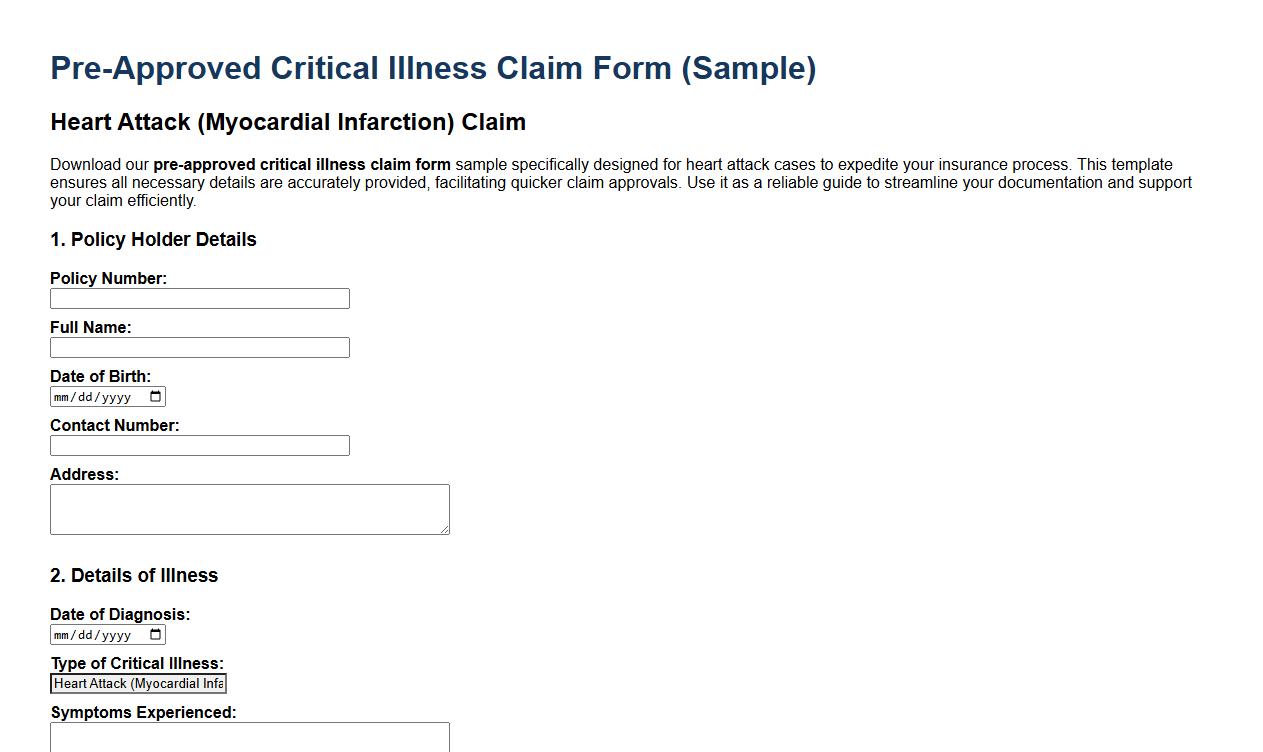Click the month segment of Date of Diagnosis
This screenshot has height=752, width=1263.
[63, 634]
